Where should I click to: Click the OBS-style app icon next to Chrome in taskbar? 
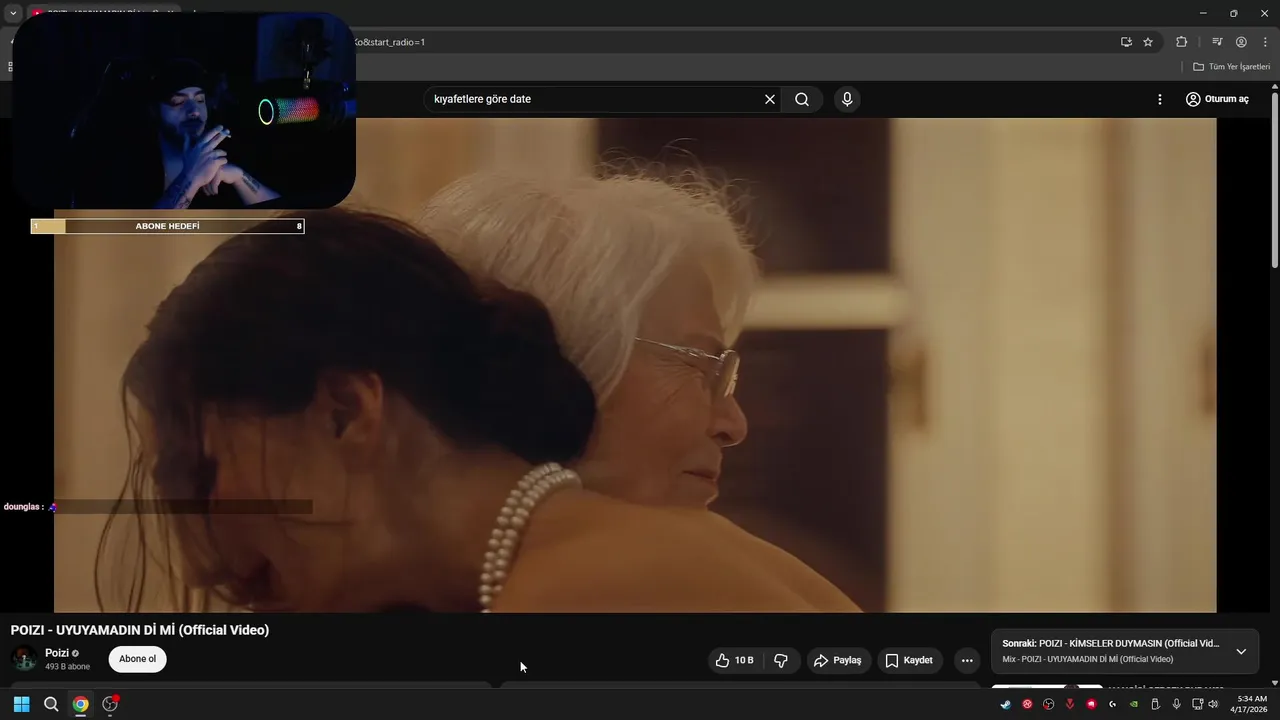(110, 704)
